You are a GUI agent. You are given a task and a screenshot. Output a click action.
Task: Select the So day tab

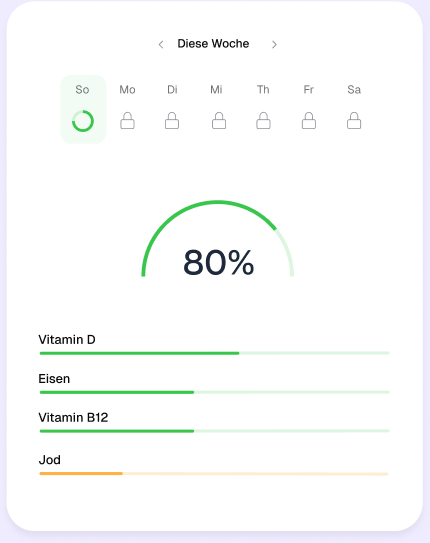tap(83, 109)
